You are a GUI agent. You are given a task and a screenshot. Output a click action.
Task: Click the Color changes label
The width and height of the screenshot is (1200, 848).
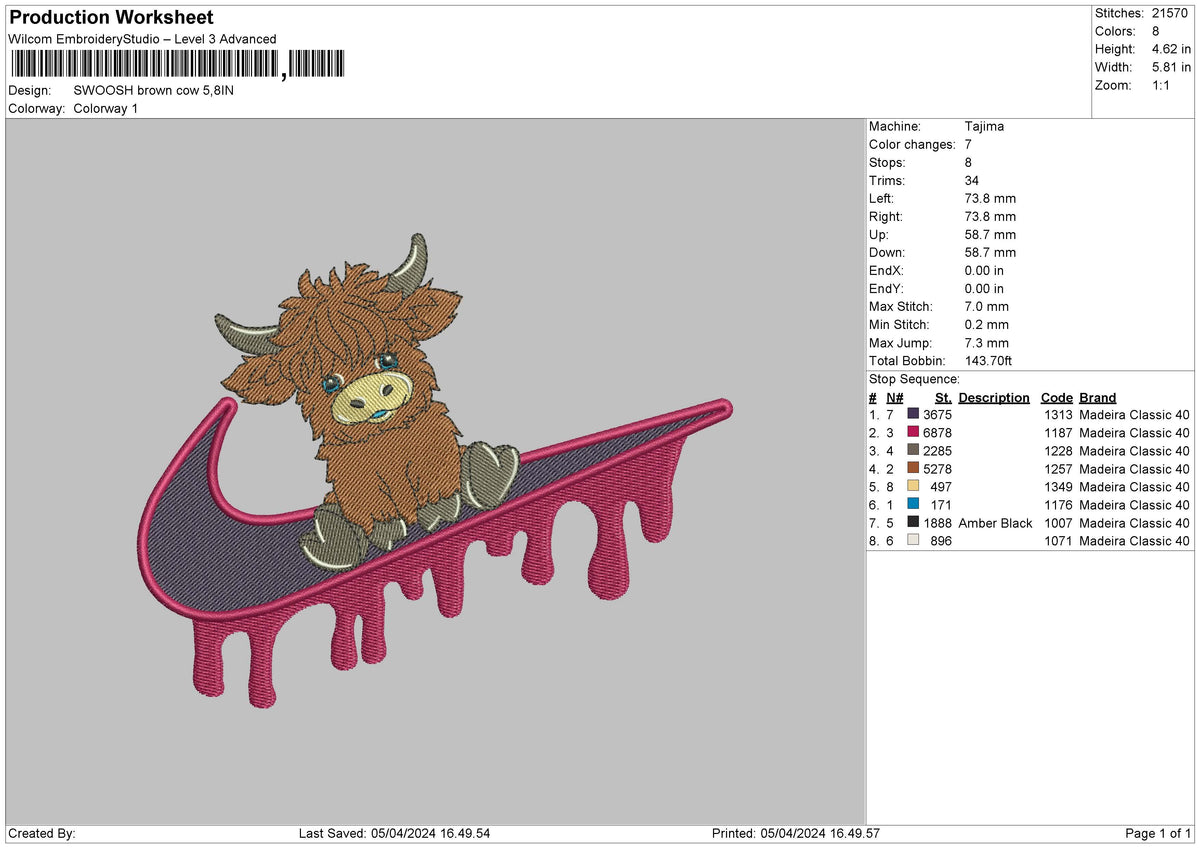(912, 145)
